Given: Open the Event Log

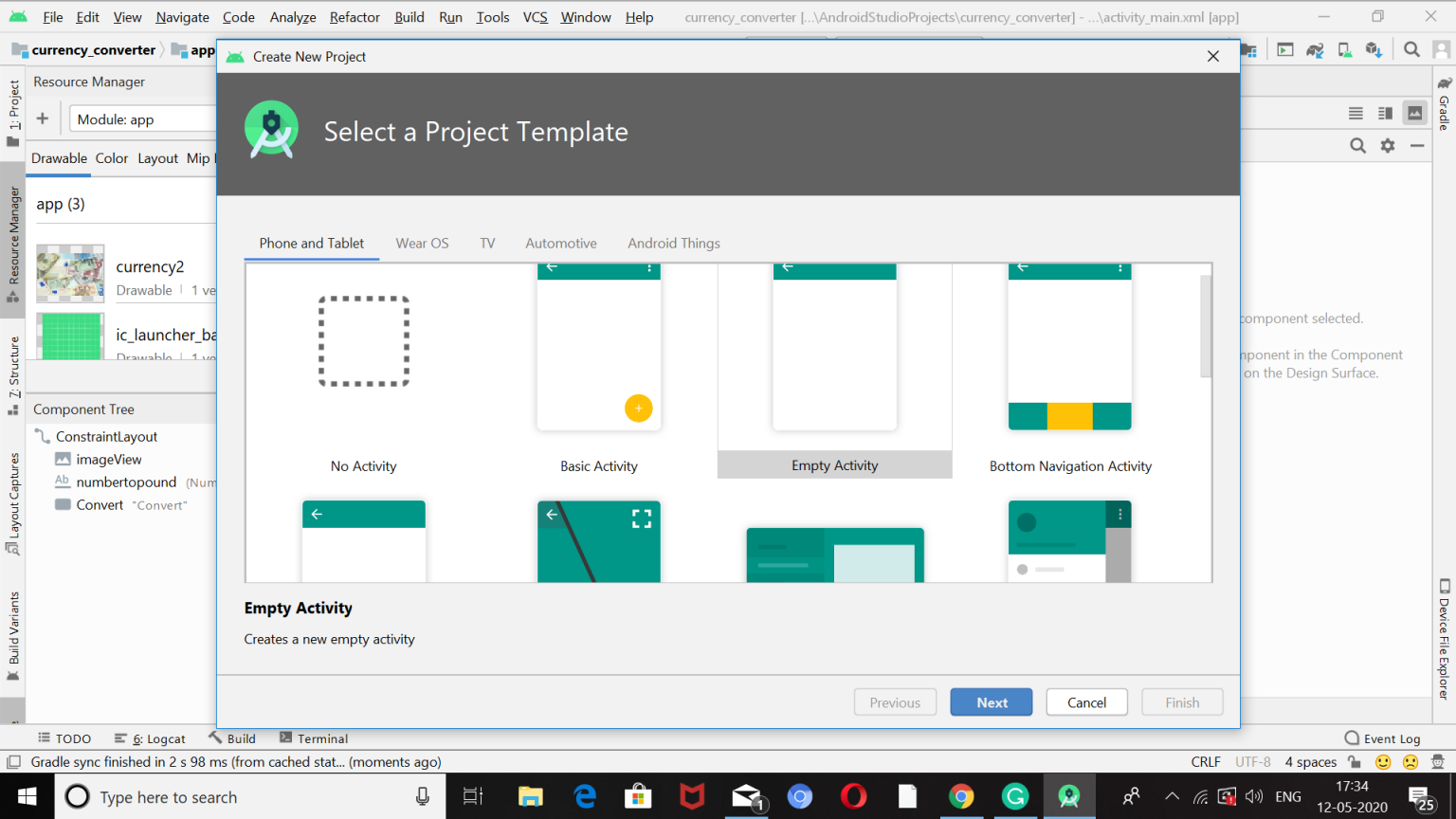Looking at the screenshot, I should [x=1390, y=737].
